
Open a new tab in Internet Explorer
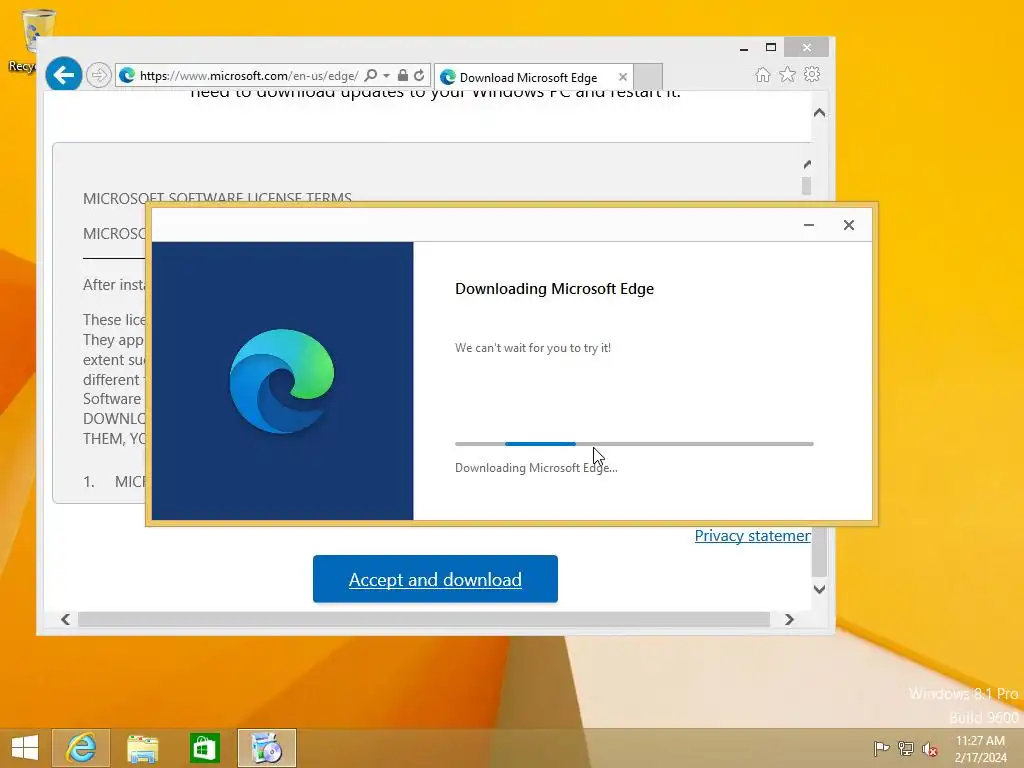tap(648, 76)
